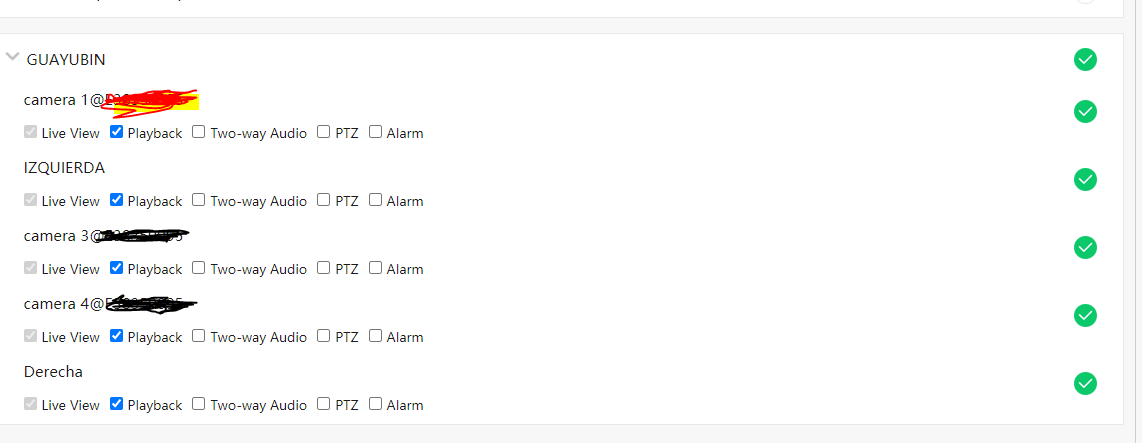This screenshot has height=443, width=1142.
Task: Enable Alarm for camera 4
Action: [376, 336]
